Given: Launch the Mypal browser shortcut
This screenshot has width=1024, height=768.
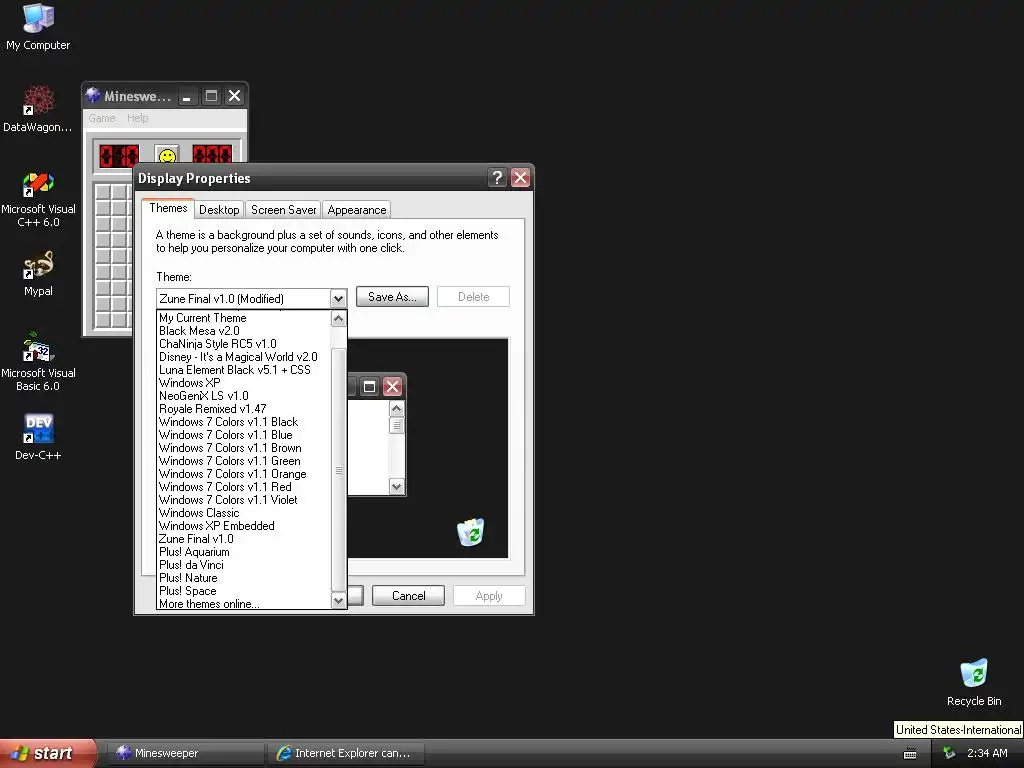Looking at the screenshot, I should [x=38, y=274].
